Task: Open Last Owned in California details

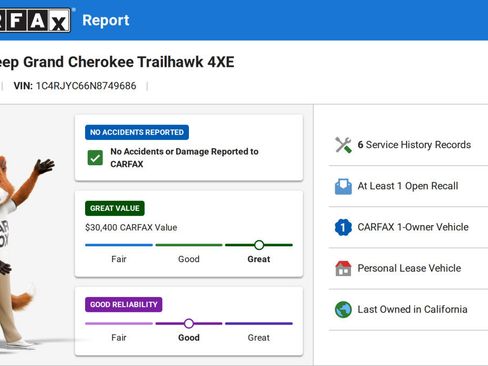Action: point(408,310)
